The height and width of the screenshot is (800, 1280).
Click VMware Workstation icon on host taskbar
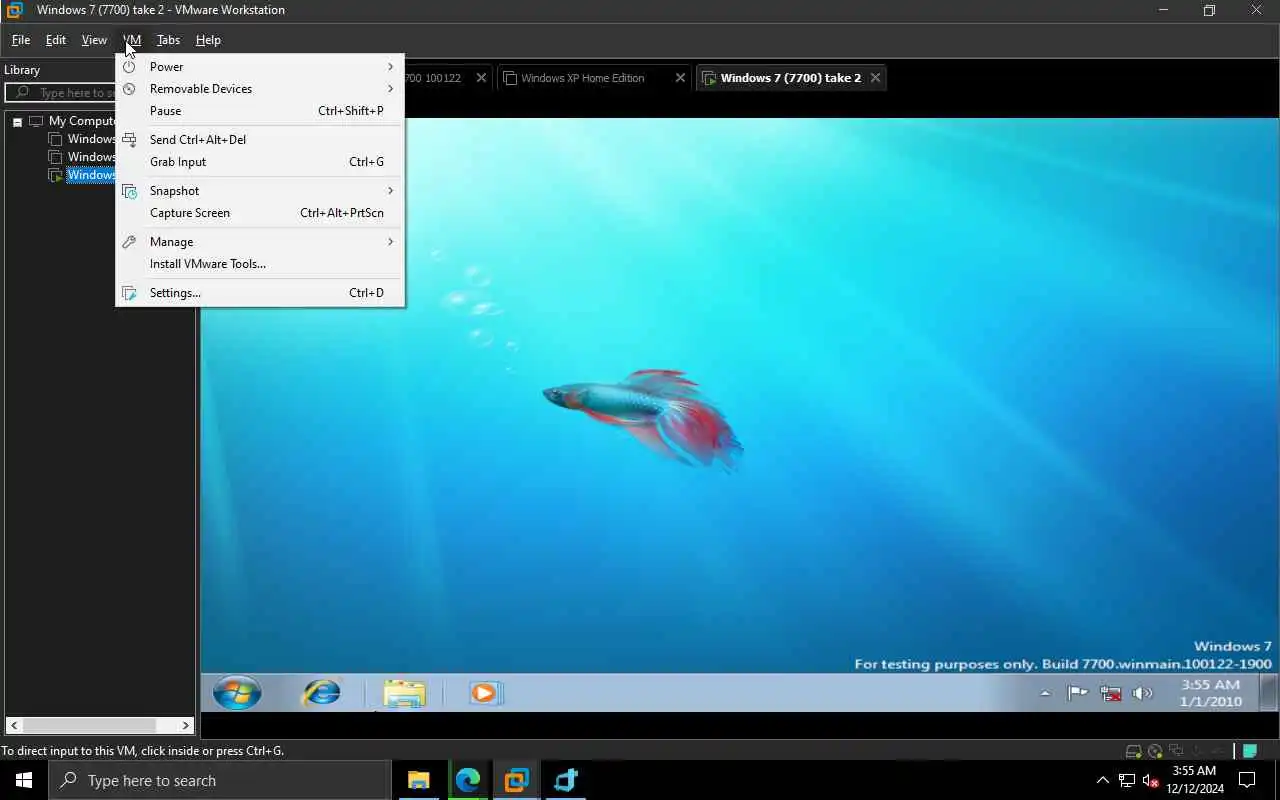tap(517, 780)
